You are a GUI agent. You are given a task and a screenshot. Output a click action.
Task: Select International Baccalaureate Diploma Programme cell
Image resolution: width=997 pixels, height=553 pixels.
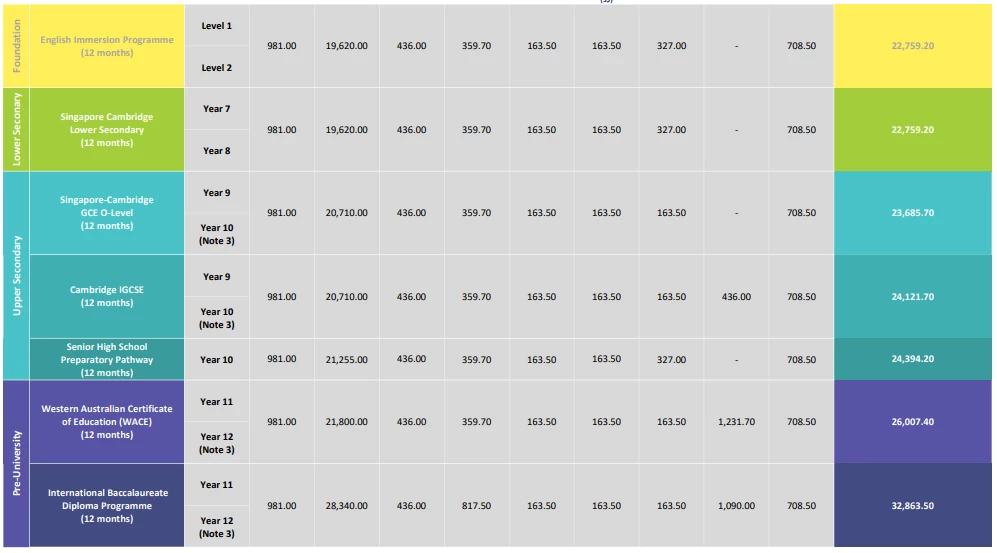click(107, 505)
